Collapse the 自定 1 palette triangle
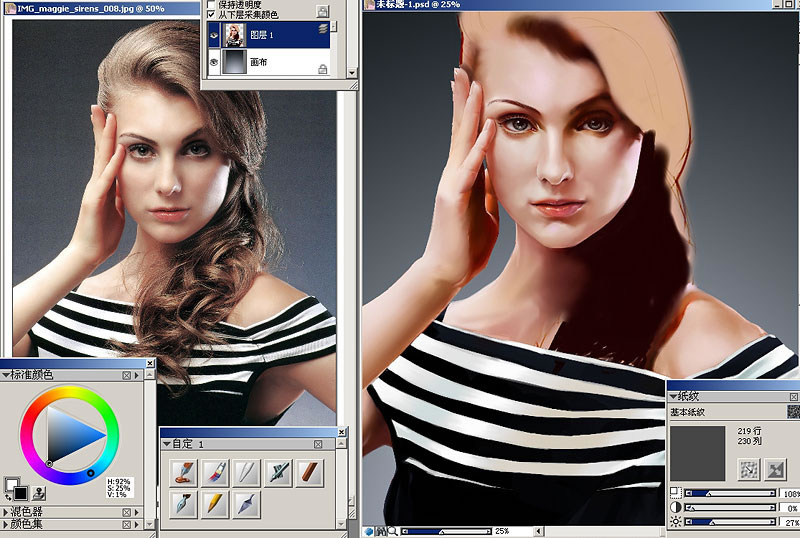 166,444
